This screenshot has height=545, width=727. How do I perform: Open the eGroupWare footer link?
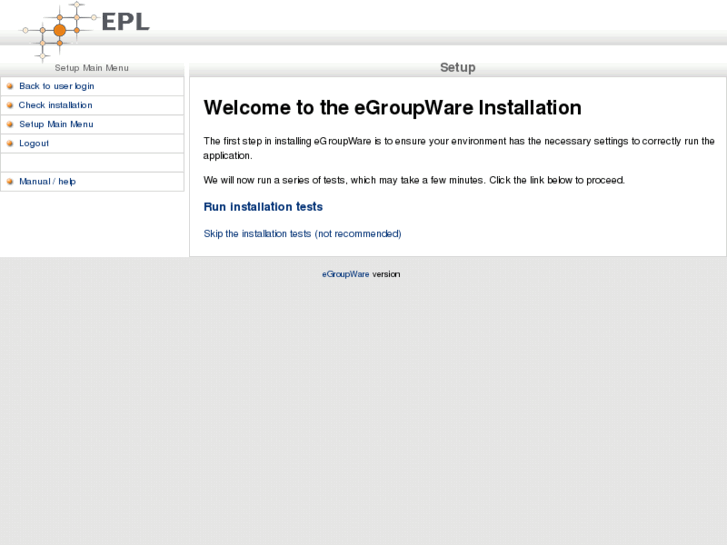click(x=345, y=274)
